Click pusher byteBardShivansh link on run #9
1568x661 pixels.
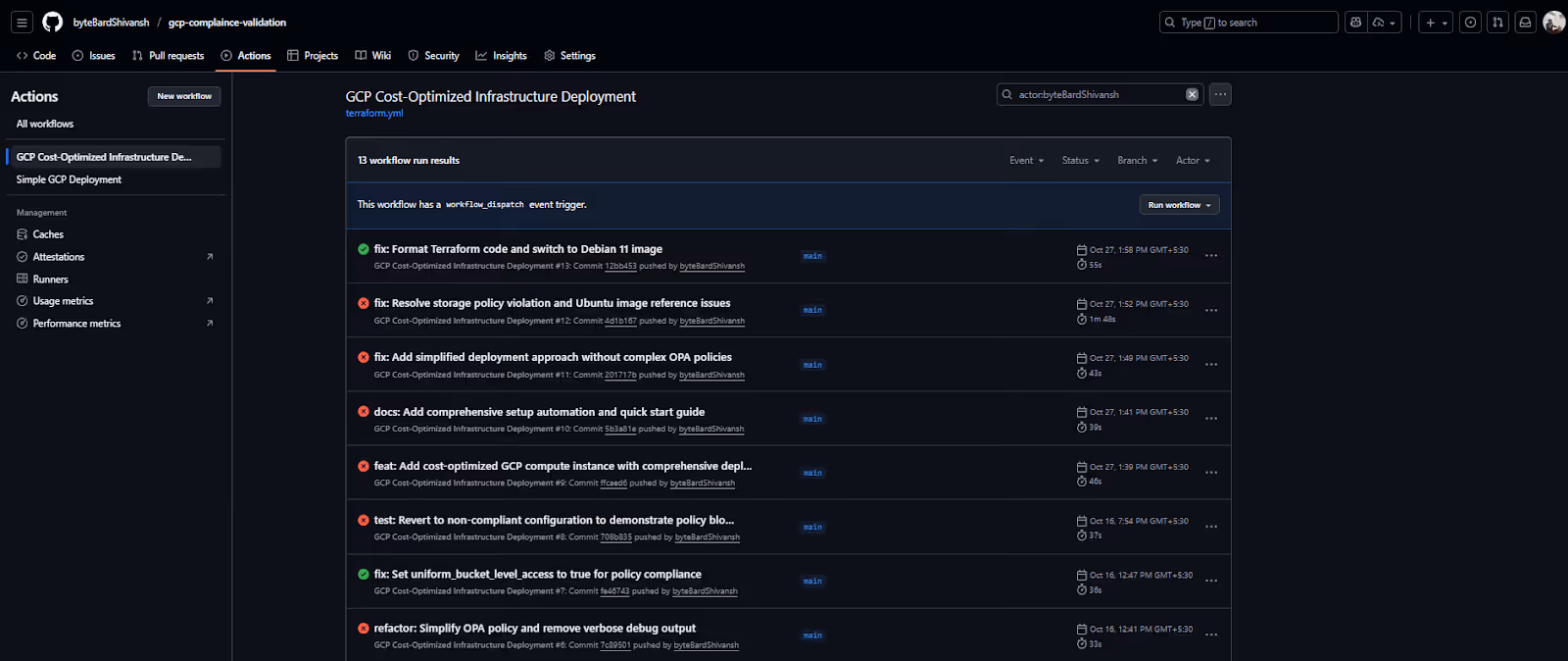click(703, 483)
